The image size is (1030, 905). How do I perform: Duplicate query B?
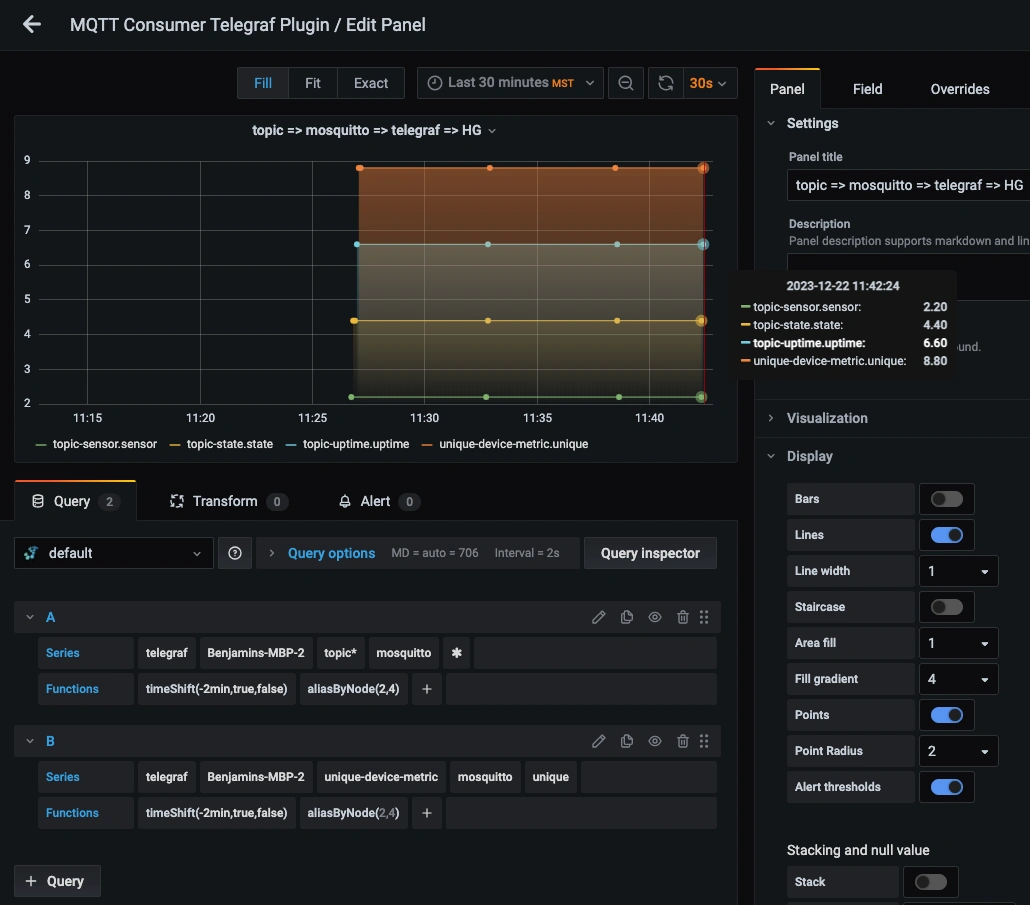tap(627, 741)
